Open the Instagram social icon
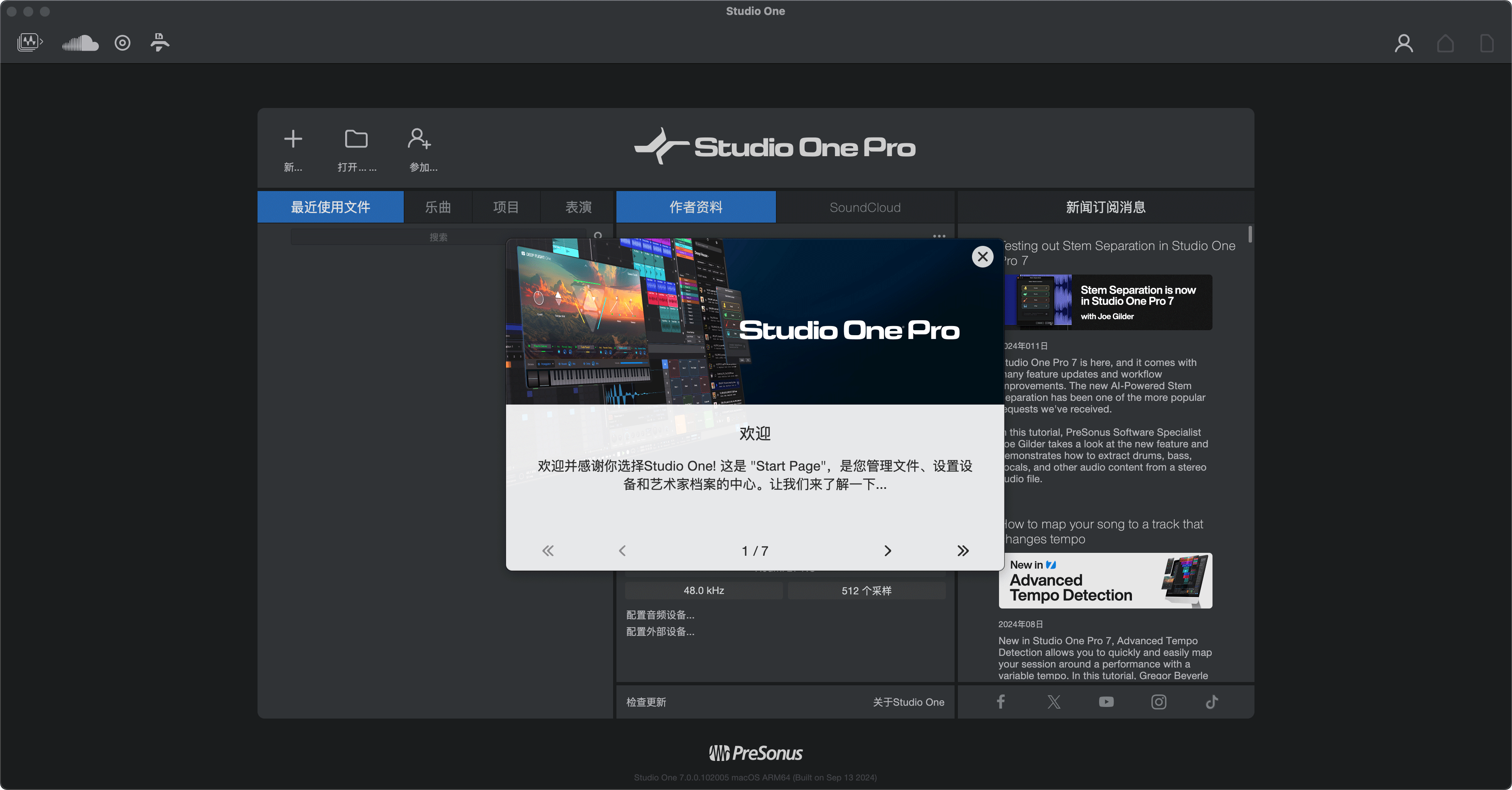Screen dimensions: 1512x790 coord(1158,702)
